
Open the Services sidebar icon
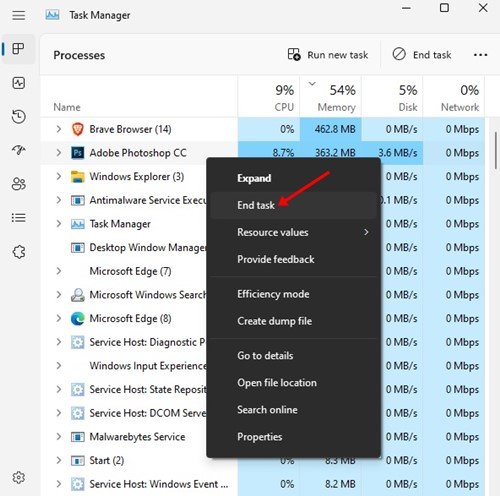click(18, 252)
